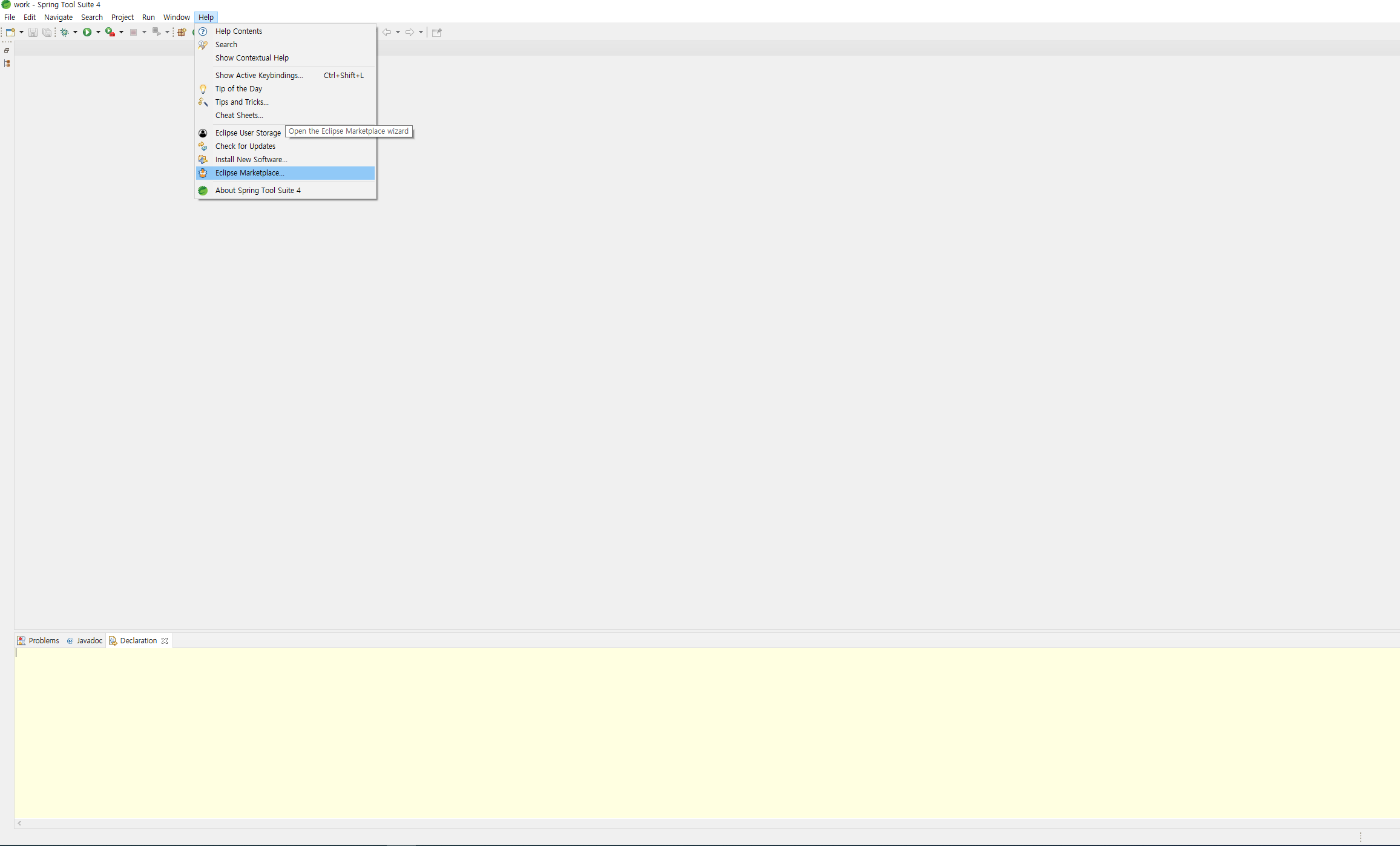The height and width of the screenshot is (846, 1400).
Task: Click the Pin Editor toolbar icon
Action: [436, 32]
